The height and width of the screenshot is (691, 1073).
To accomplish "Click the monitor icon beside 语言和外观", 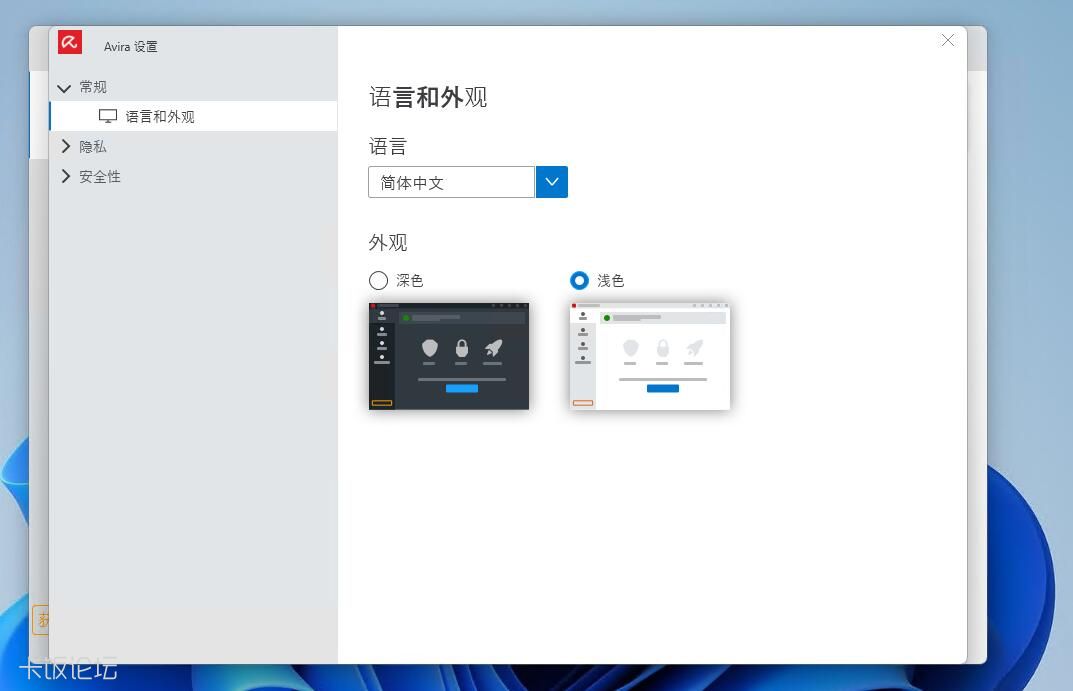I will (108, 115).
